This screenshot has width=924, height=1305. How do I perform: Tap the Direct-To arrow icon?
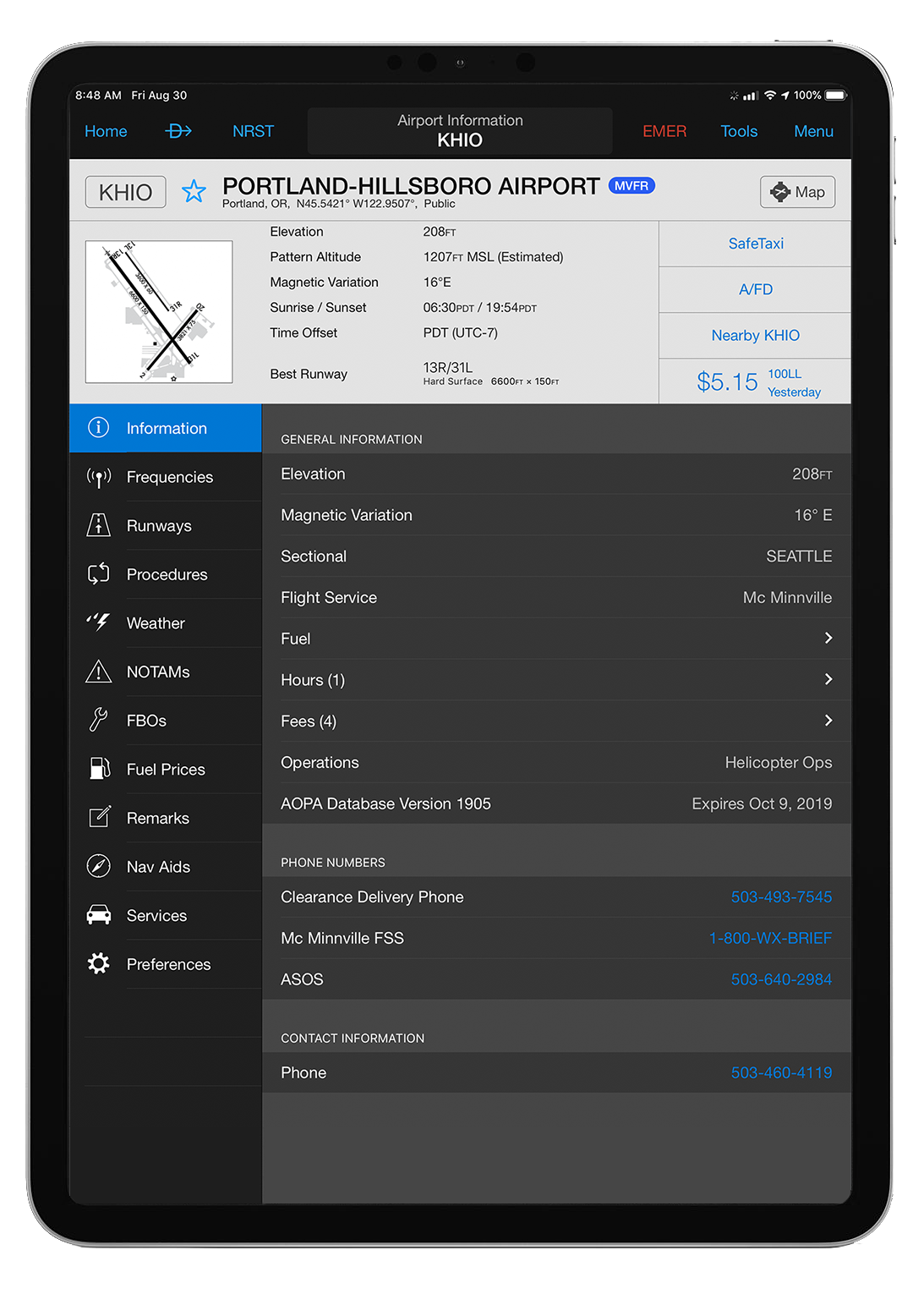tap(178, 131)
